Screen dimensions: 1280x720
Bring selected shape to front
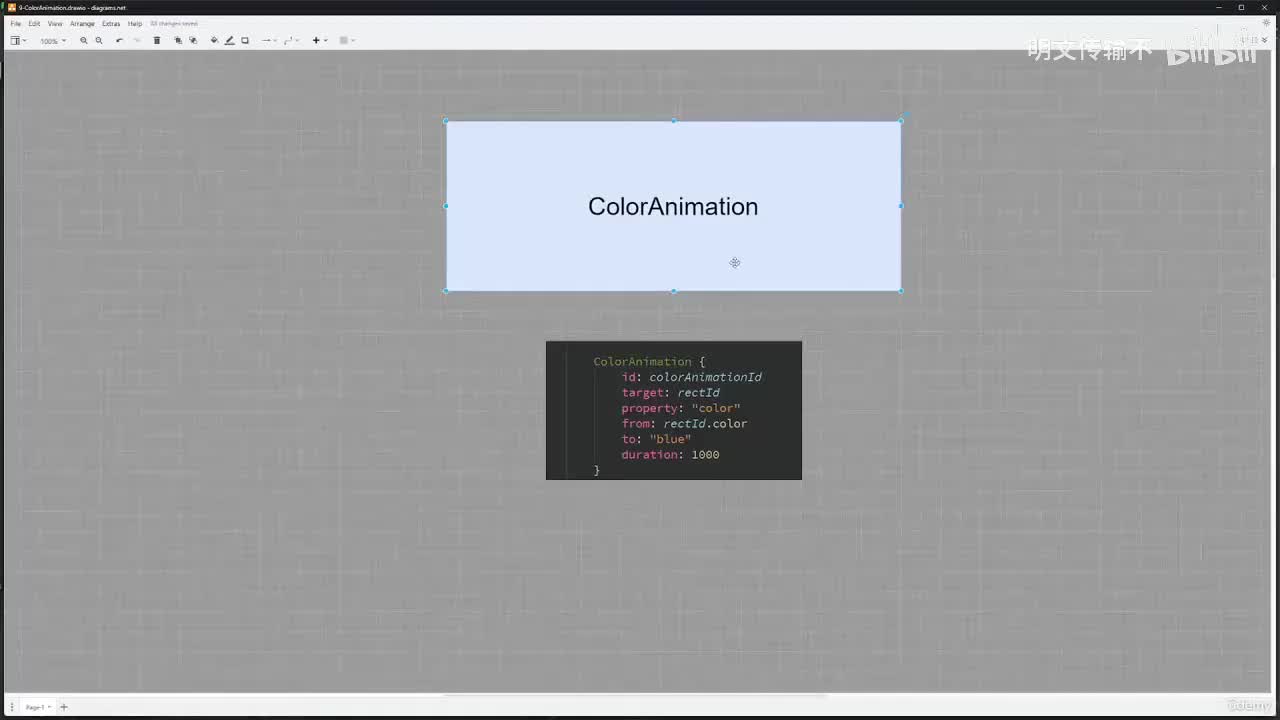(x=178, y=41)
